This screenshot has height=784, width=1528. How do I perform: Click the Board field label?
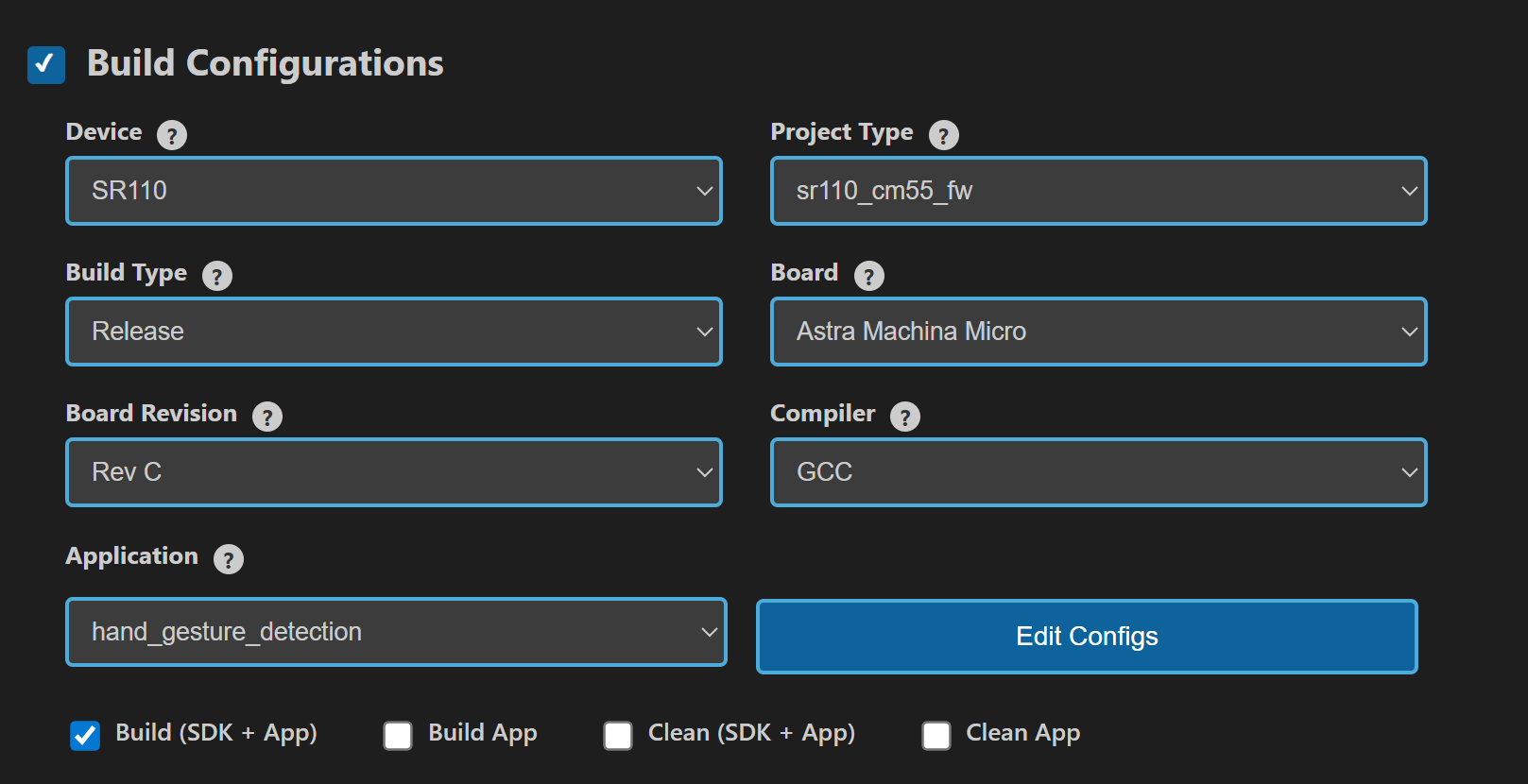tap(805, 273)
